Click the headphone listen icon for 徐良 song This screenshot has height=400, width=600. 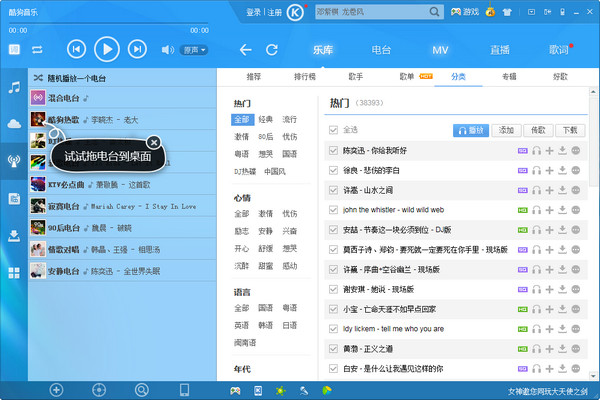pos(536,170)
